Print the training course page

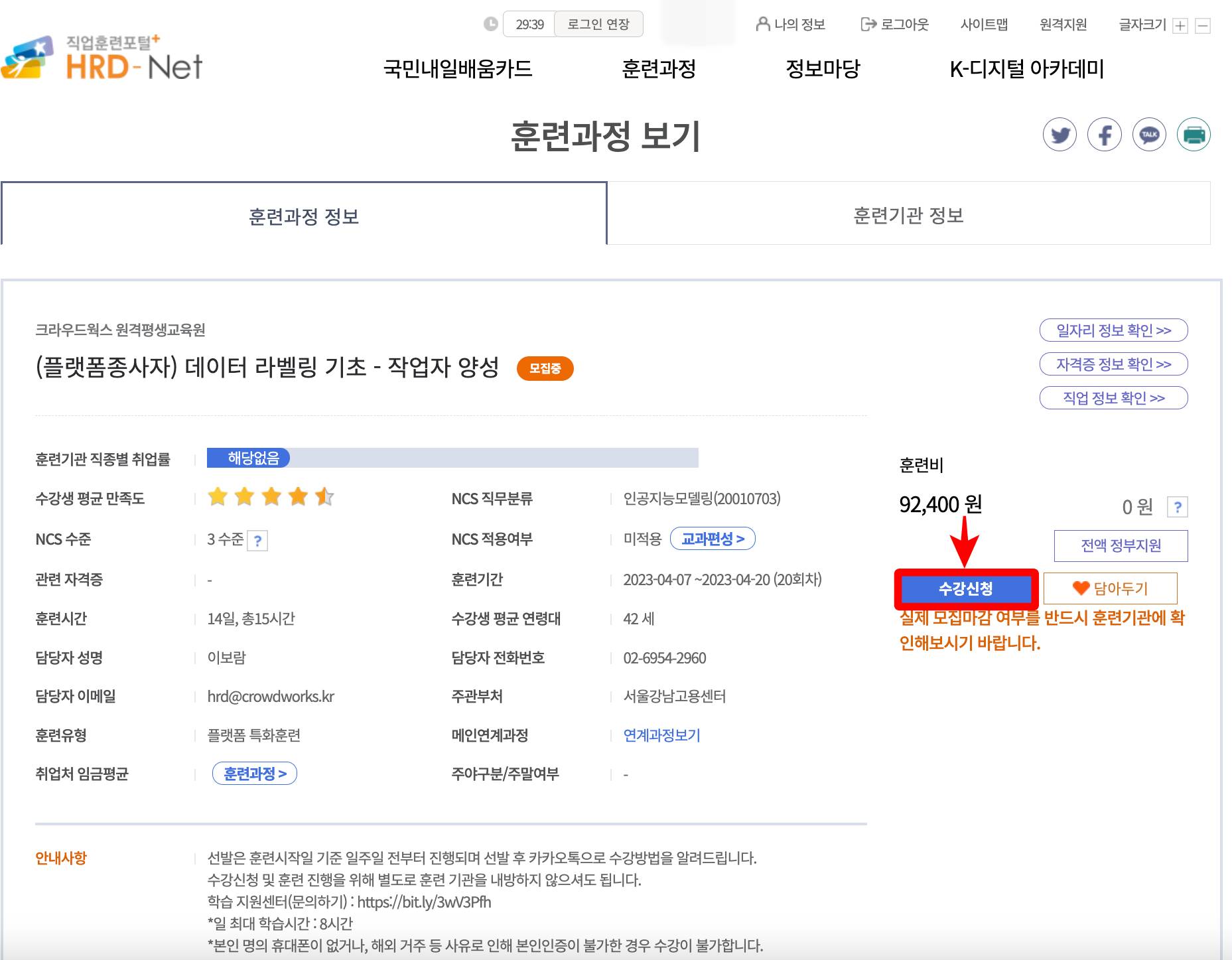pos(1194,134)
